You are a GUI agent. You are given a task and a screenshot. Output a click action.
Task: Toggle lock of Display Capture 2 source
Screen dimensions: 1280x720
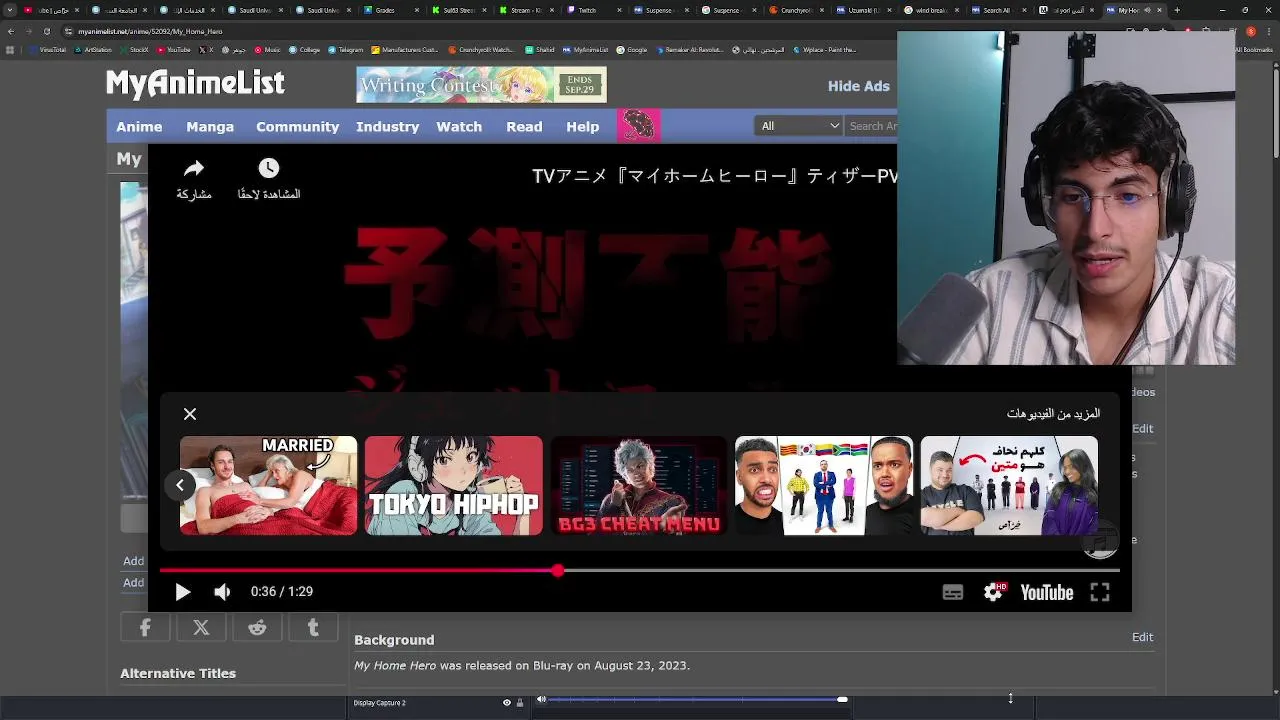pos(520,702)
